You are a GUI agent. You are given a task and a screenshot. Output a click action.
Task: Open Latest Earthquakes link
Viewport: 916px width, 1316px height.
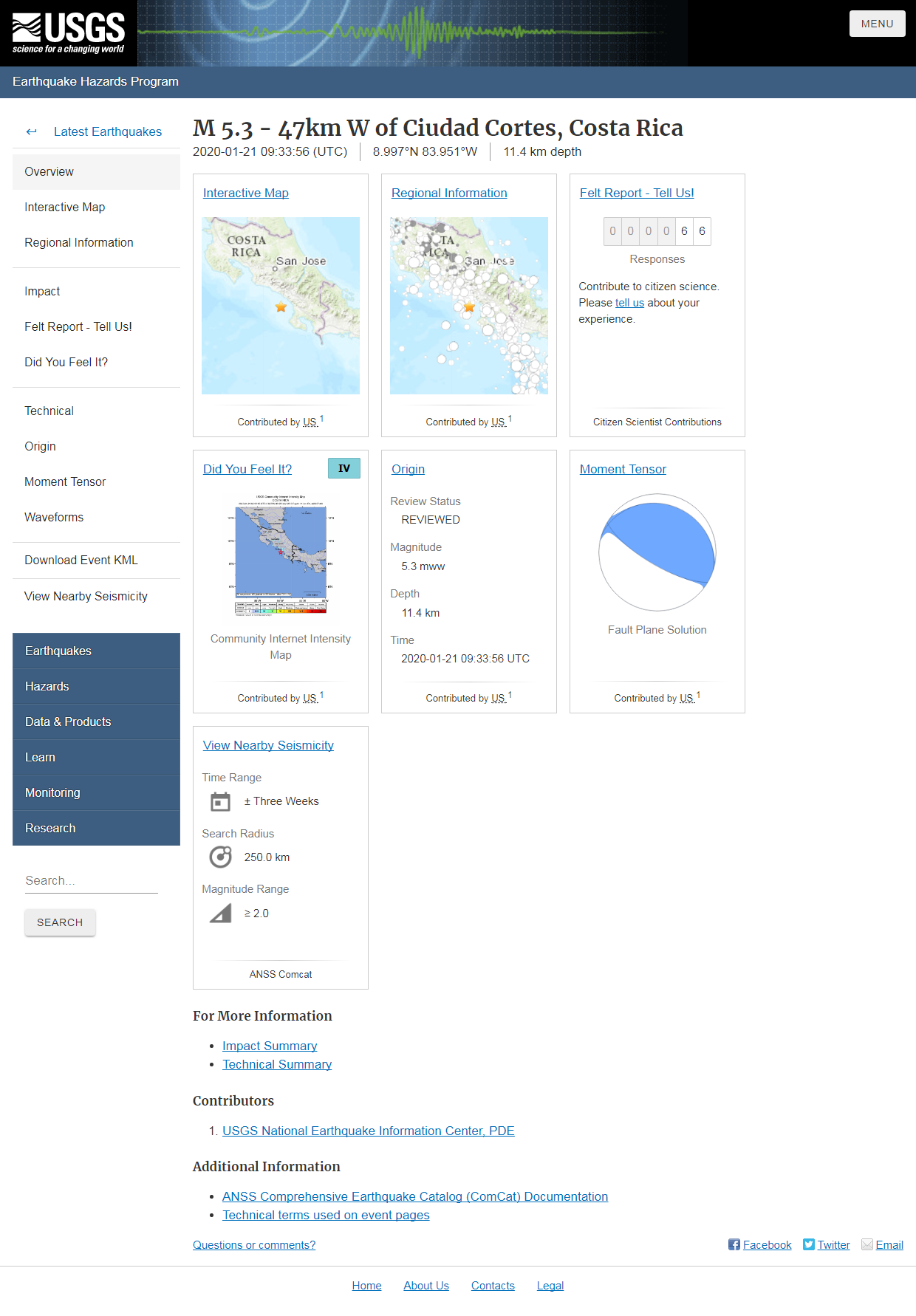[108, 131]
